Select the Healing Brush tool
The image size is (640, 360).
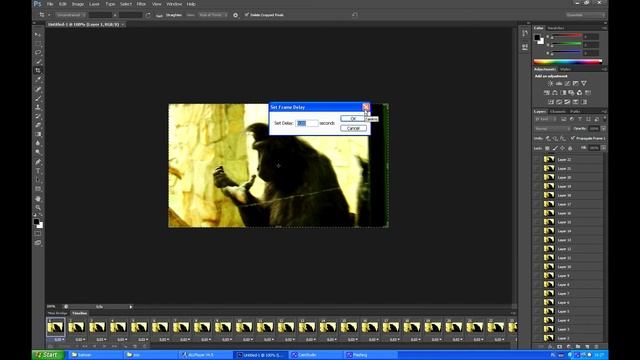point(38,89)
